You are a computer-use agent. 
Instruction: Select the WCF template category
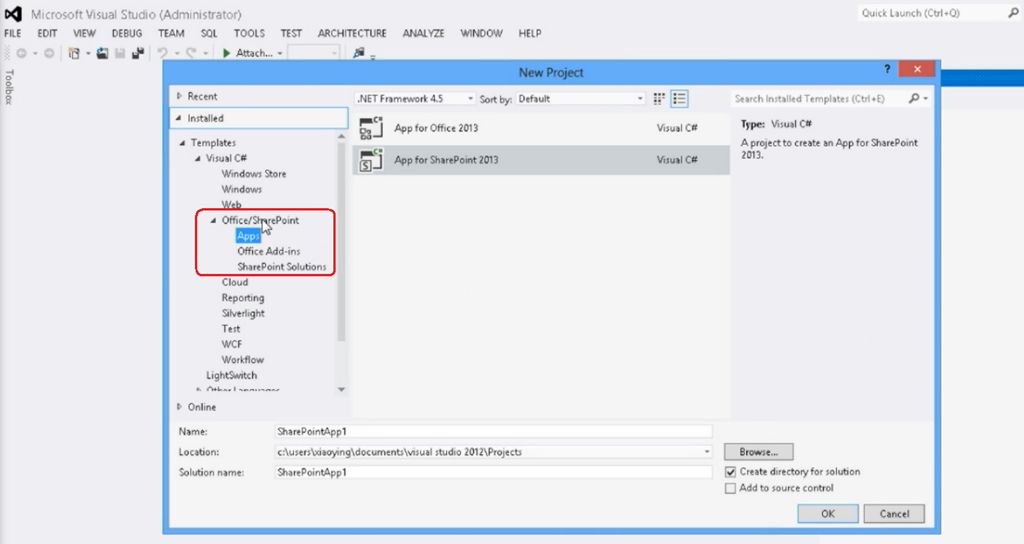pyautogui.click(x=231, y=344)
